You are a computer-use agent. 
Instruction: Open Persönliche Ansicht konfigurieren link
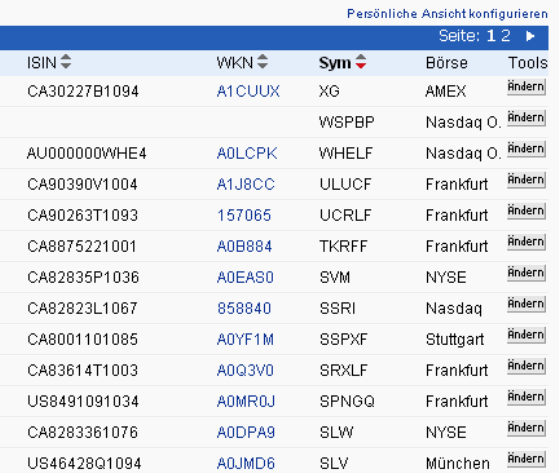tap(447, 14)
